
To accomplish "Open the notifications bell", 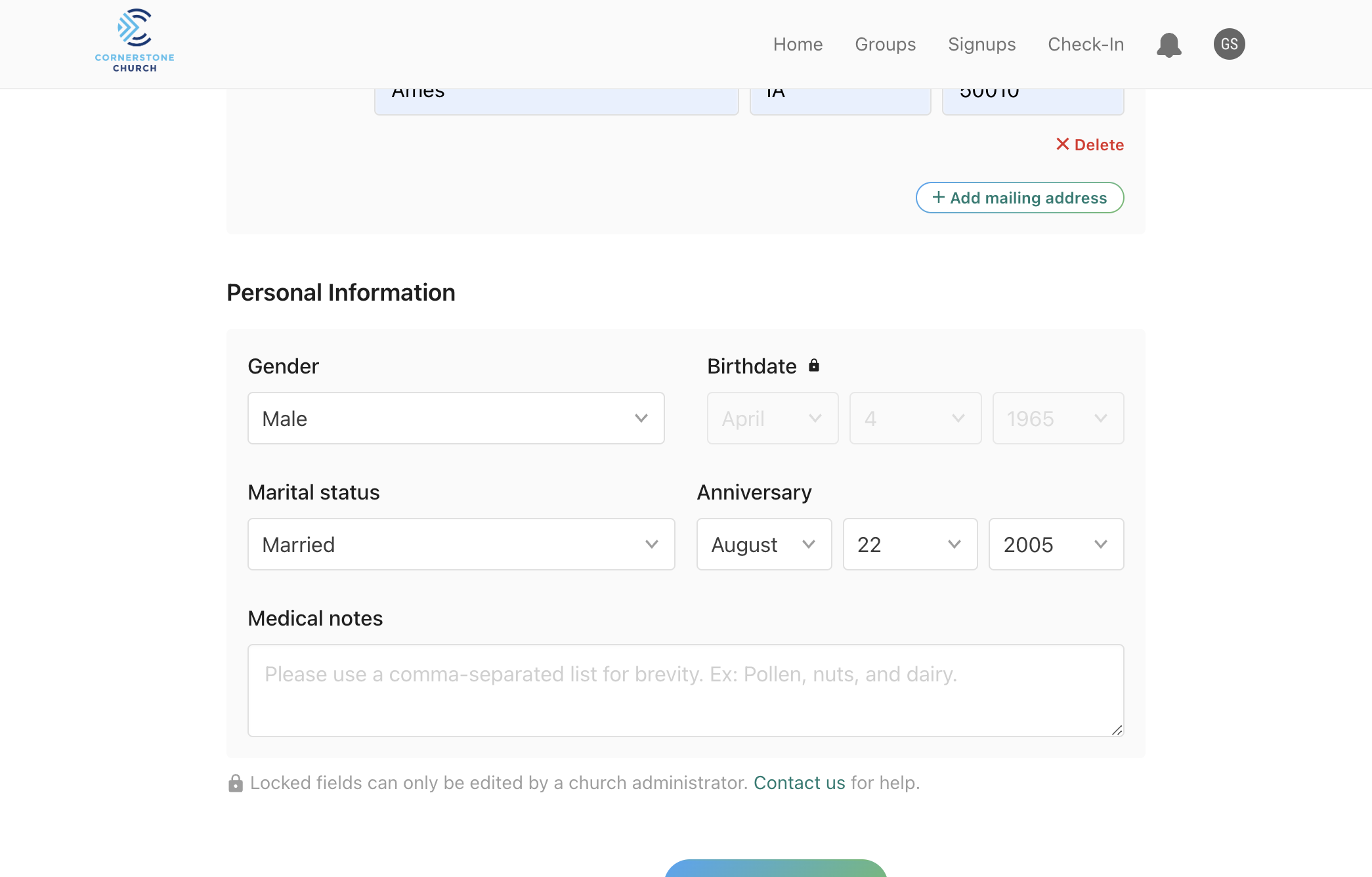I will pos(1168,45).
